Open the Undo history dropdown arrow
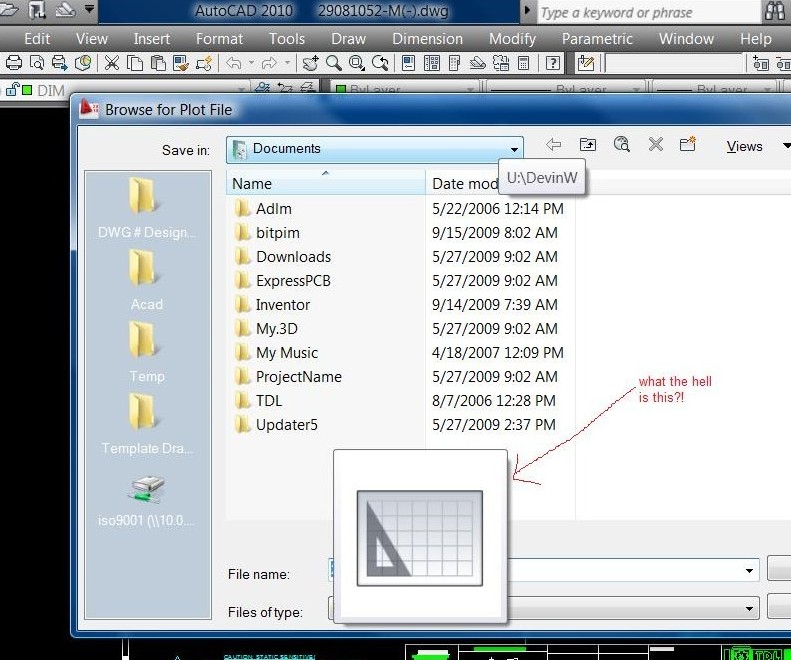The height and width of the screenshot is (660, 791). (x=251, y=63)
